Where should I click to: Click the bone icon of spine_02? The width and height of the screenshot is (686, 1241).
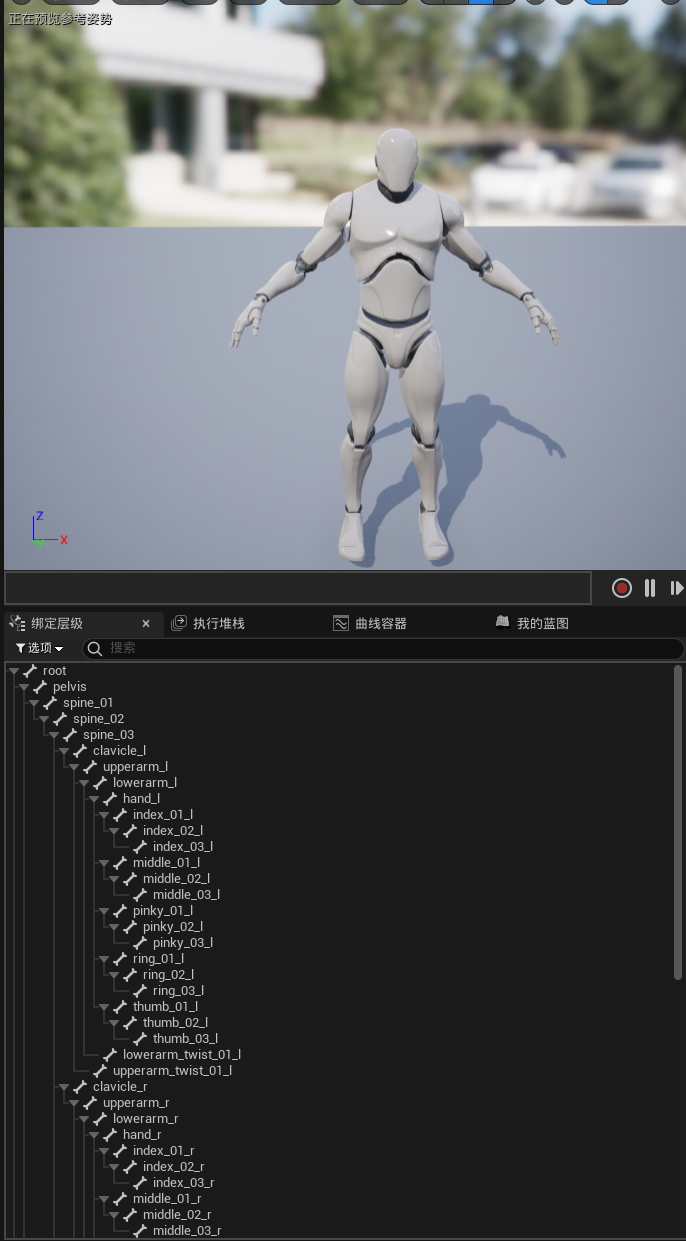pyautogui.click(x=60, y=719)
